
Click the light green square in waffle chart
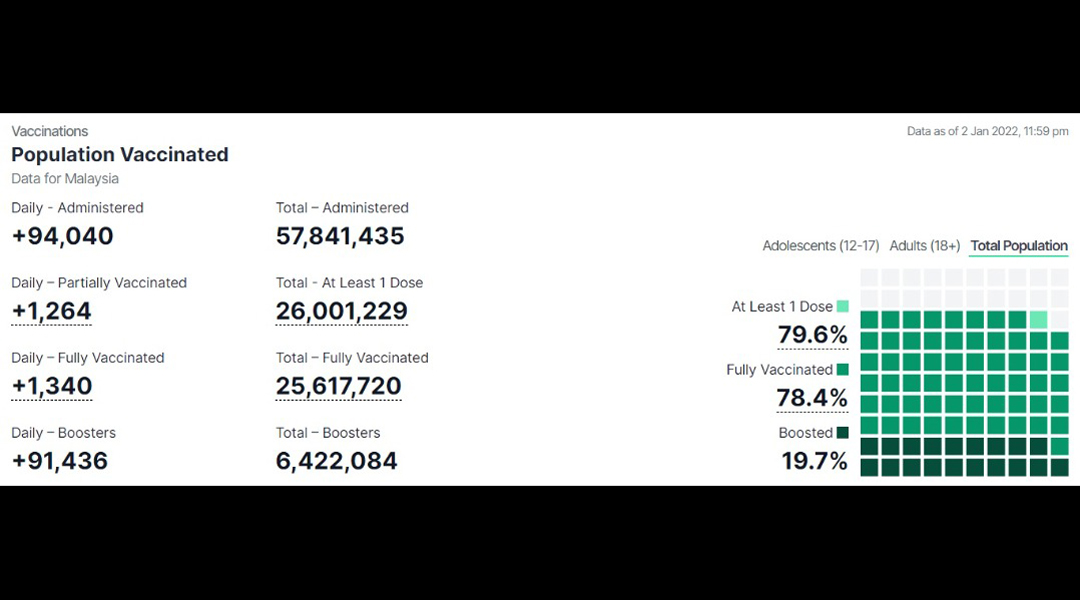click(1039, 320)
